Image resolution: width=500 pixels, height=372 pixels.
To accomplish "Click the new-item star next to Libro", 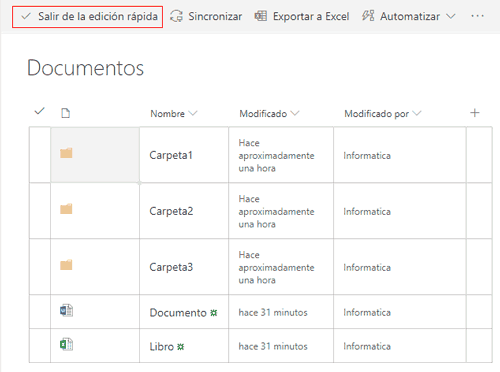I will coord(180,347).
